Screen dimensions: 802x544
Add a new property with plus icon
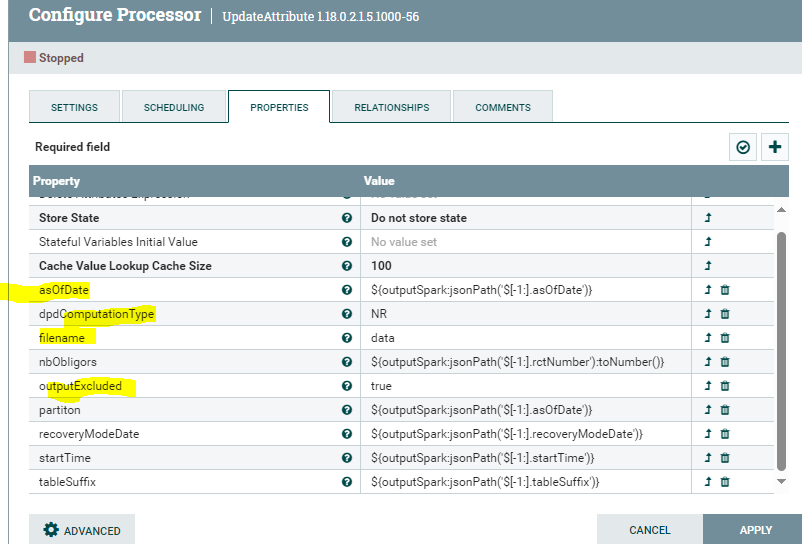(775, 147)
